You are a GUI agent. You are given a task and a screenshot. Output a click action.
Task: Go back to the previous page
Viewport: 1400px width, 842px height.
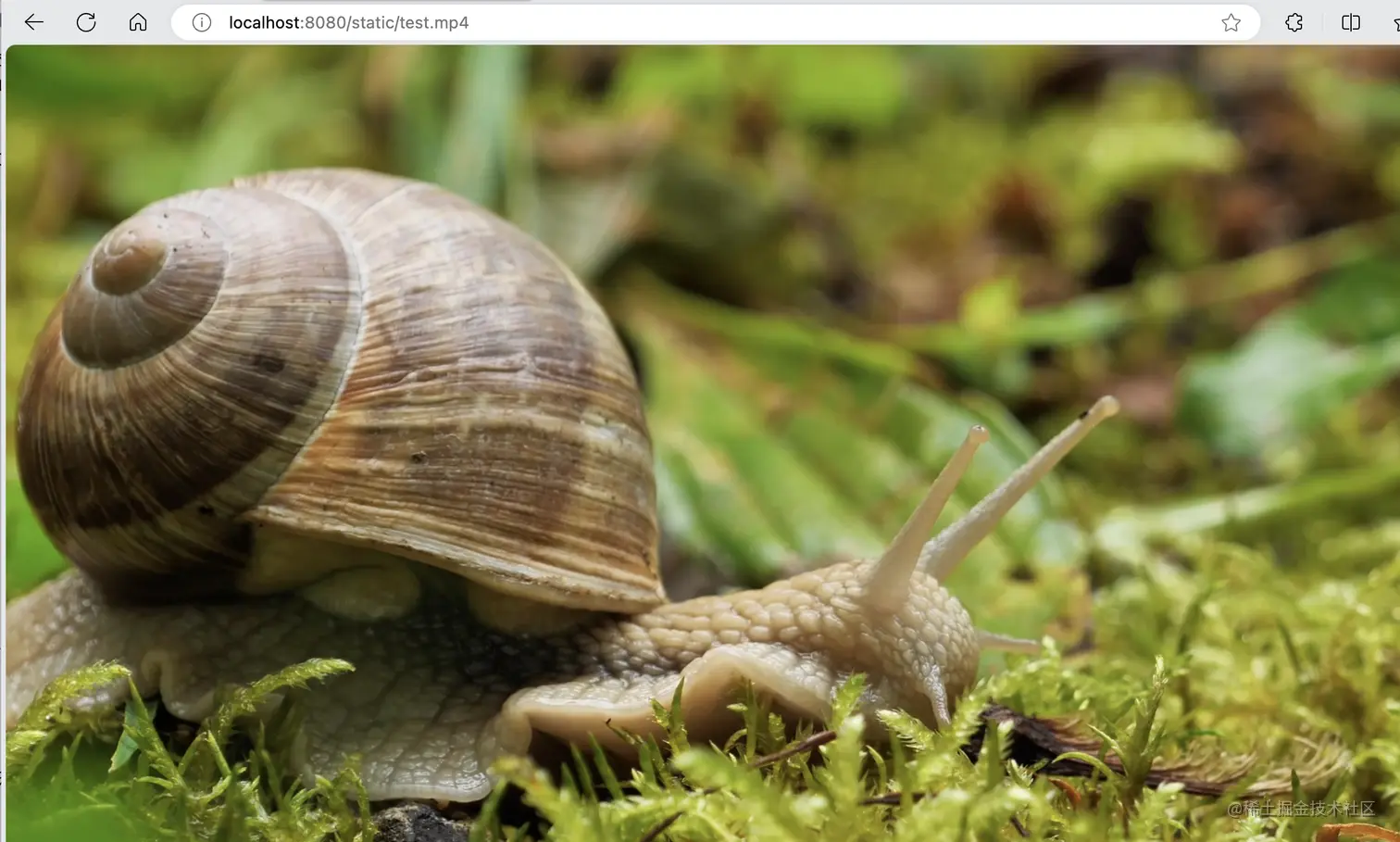coord(34,22)
